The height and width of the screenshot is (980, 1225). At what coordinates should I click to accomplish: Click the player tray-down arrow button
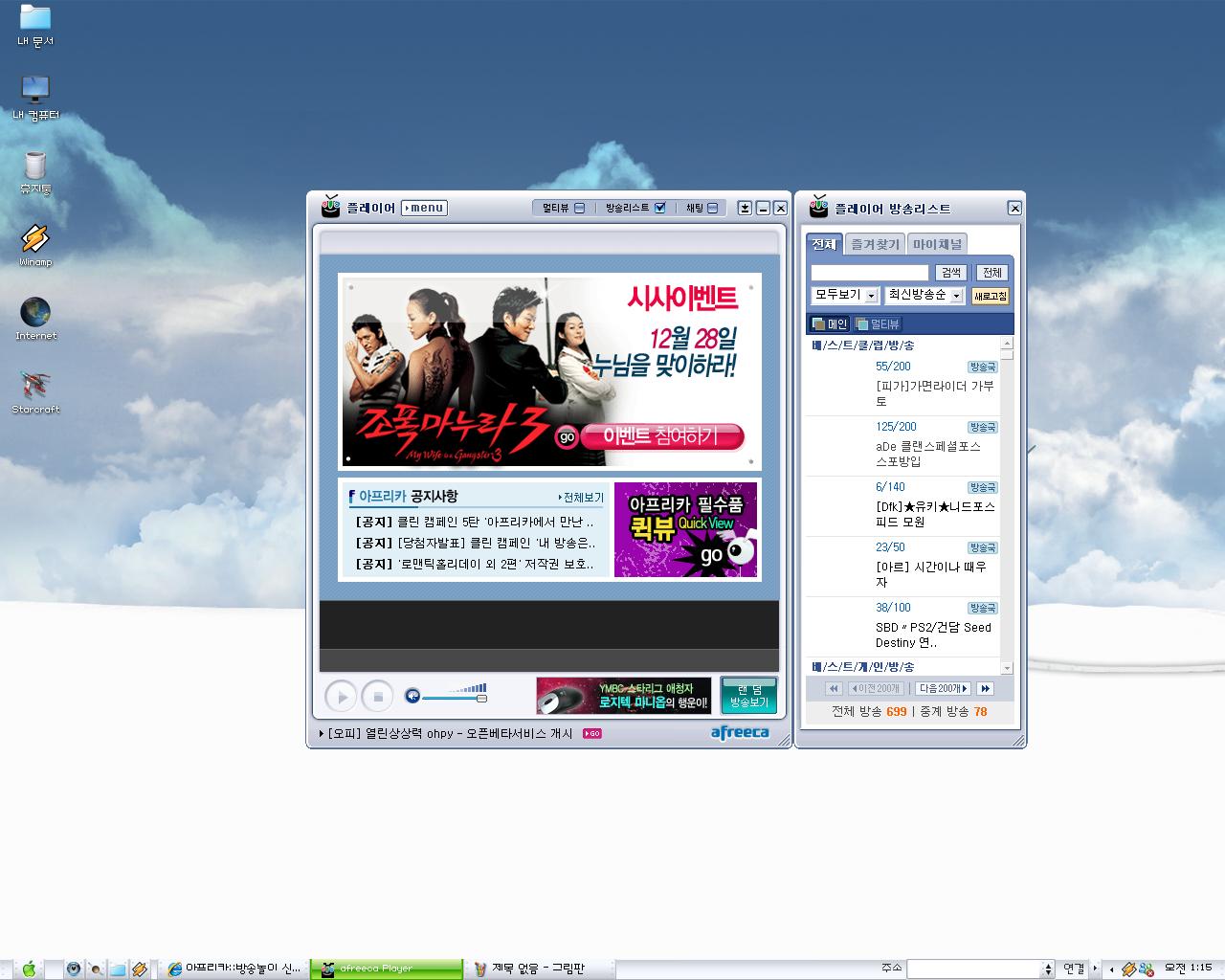[x=745, y=208]
